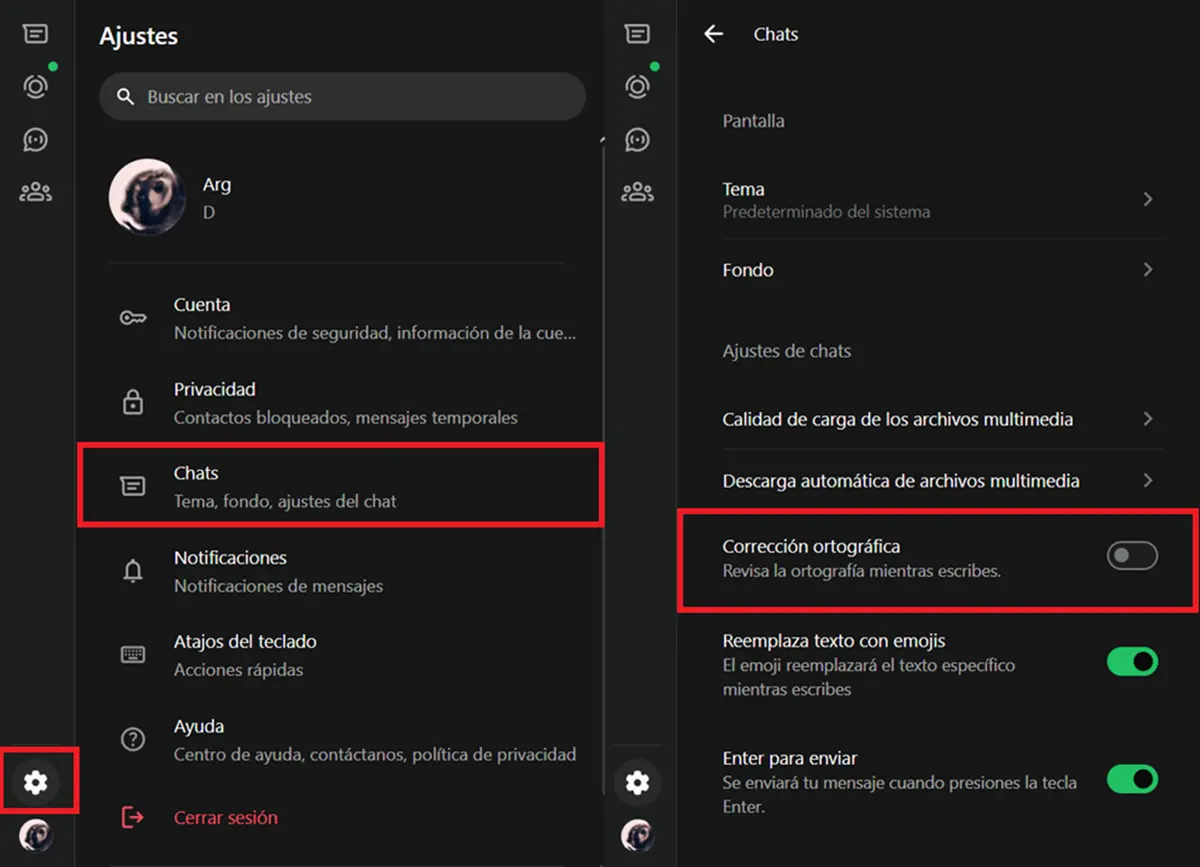Open Communities icon in left sidebar
Viewport: 1200px width, 867px height.
click(x=36, y=191)
